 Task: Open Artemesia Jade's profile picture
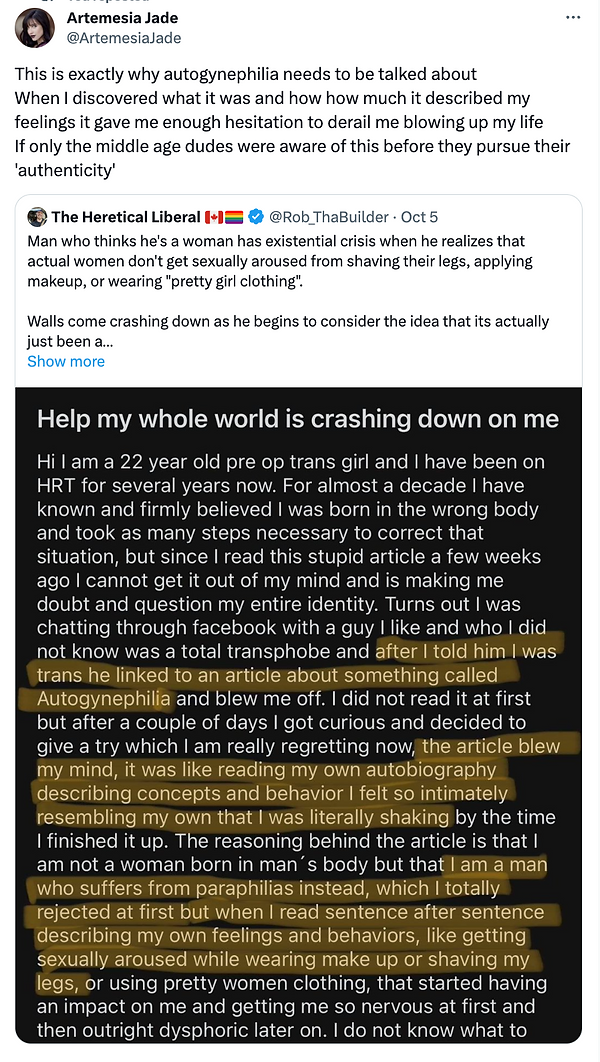click(35, 27)
